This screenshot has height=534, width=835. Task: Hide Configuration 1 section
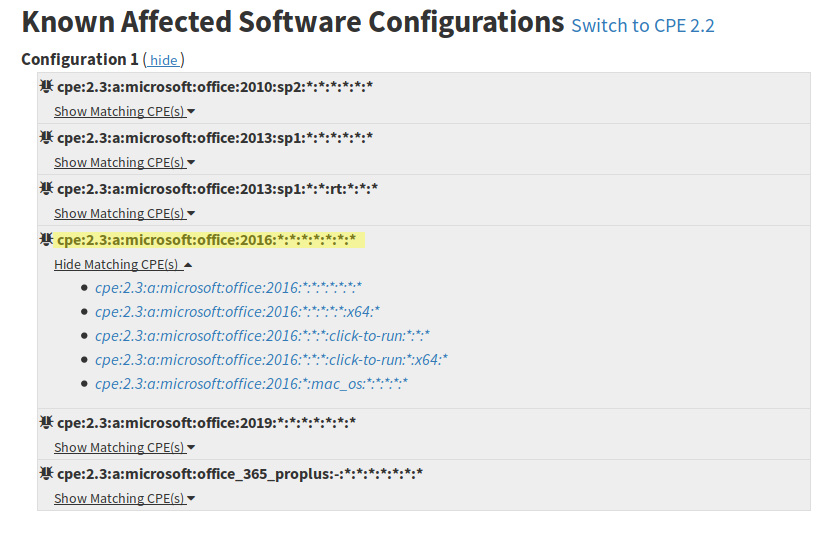pyautogui.click(x=163, y=60)
